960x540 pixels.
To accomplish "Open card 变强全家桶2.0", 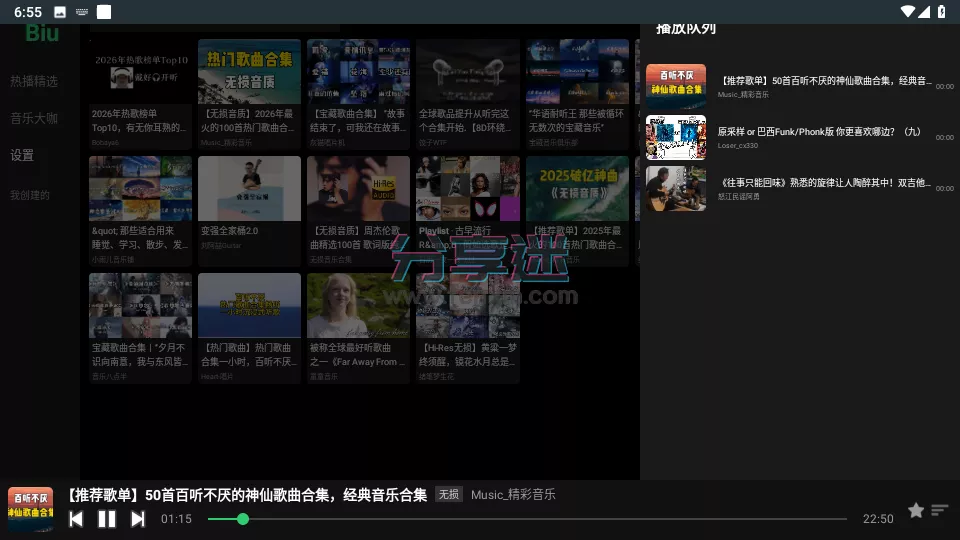I will [x=249, y=211].
